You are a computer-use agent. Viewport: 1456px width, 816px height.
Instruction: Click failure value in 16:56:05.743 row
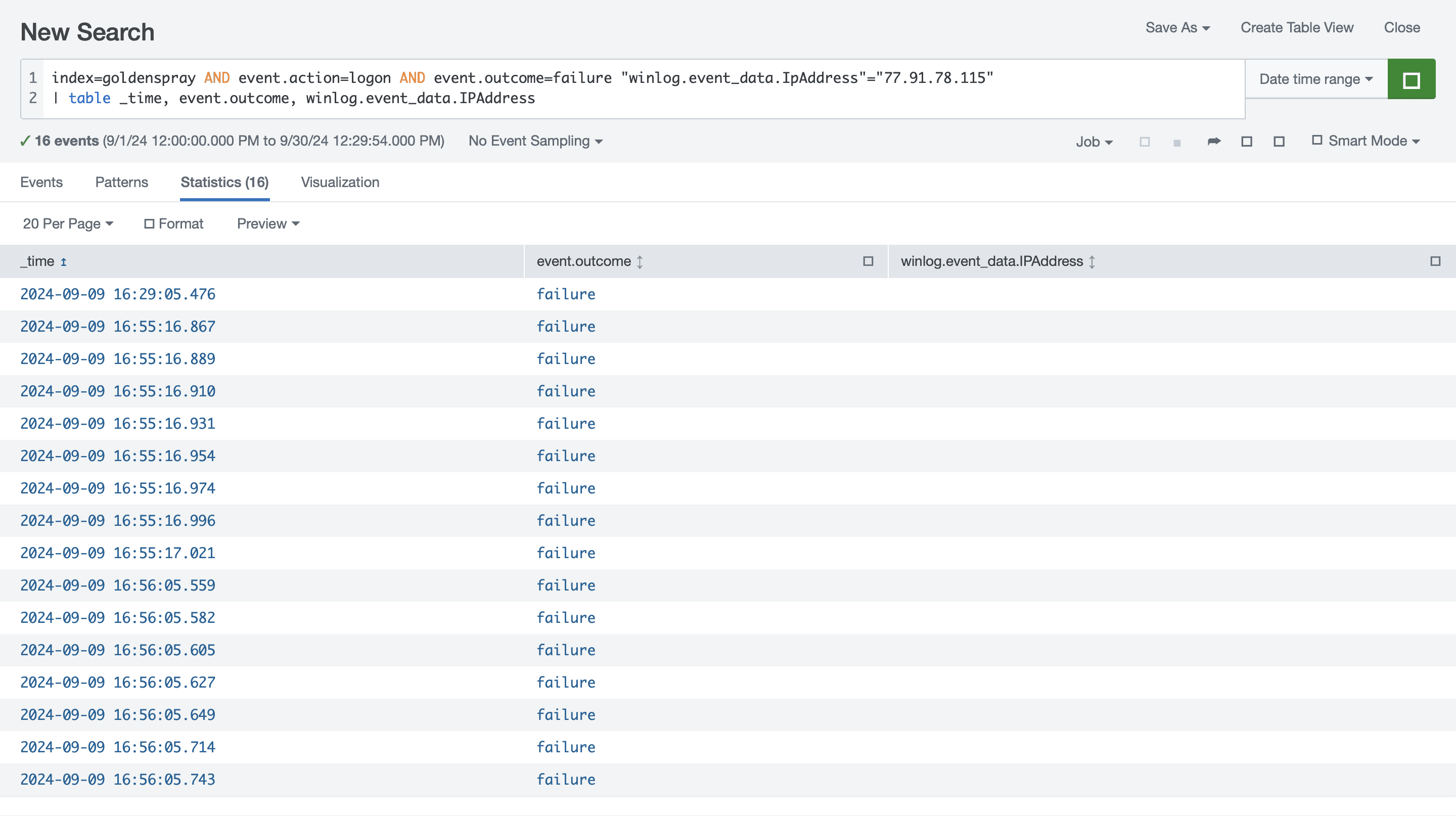[x=566, y=779]
